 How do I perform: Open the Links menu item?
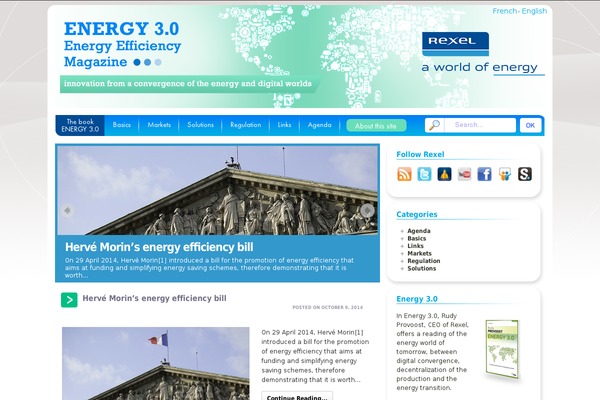pos(284,125)
